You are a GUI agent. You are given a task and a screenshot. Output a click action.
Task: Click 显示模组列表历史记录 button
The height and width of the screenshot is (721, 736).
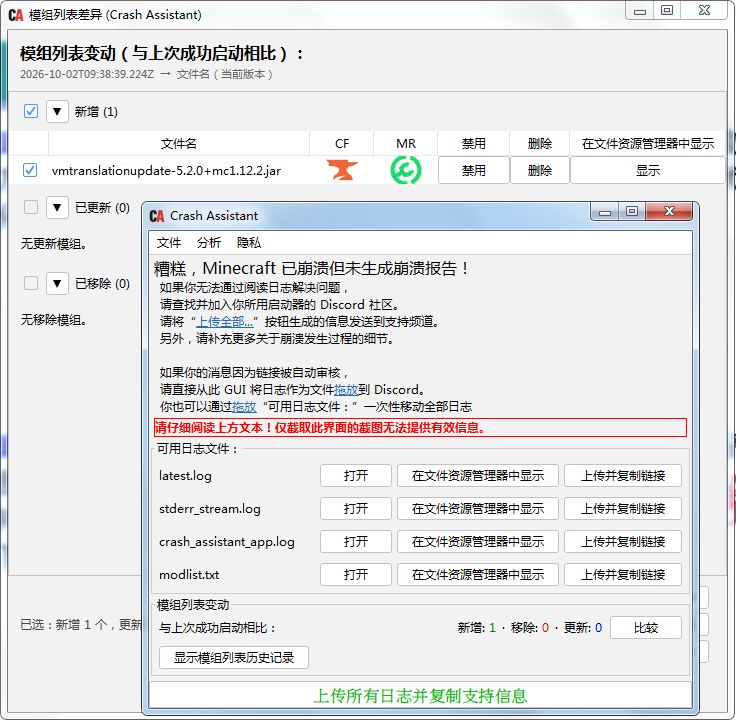tap(234, 657)
